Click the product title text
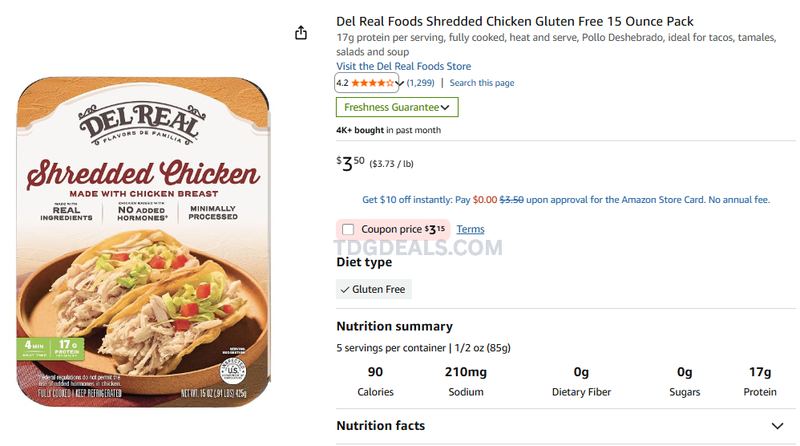The height and width of the screenshot is (446, 800). (514, 21)
